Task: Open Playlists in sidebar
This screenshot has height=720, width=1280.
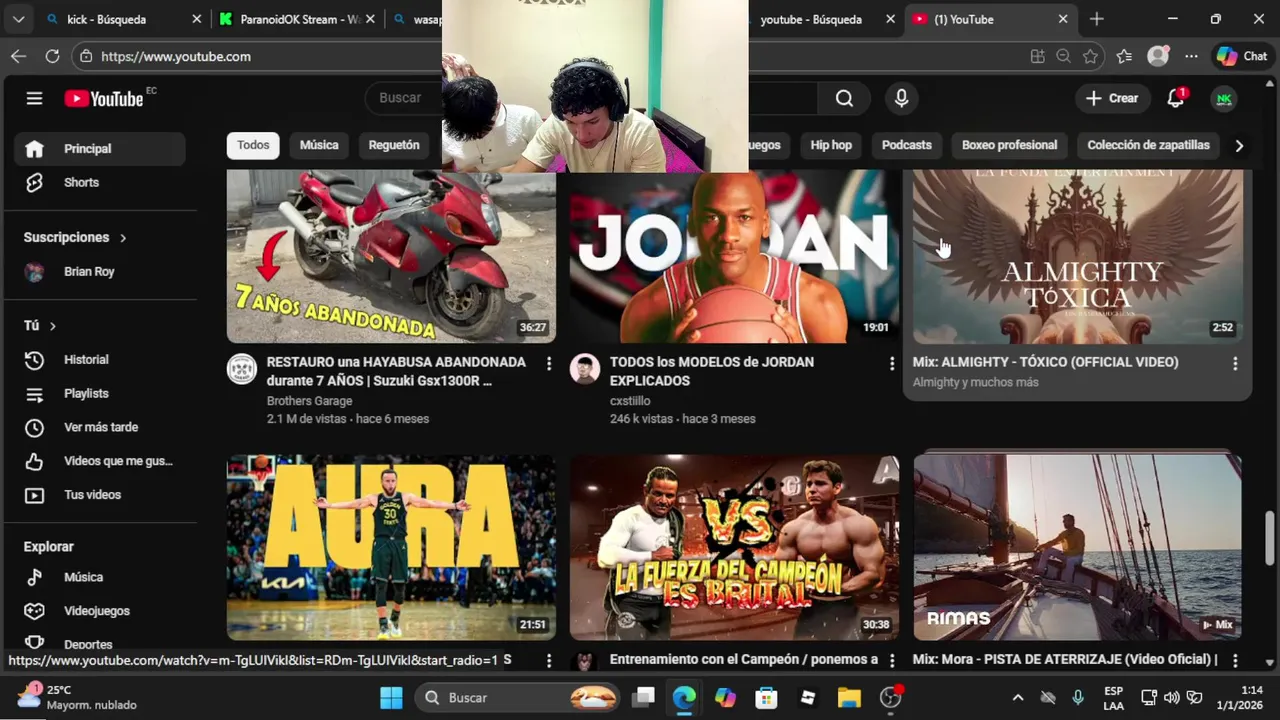Action: (99, 394)
